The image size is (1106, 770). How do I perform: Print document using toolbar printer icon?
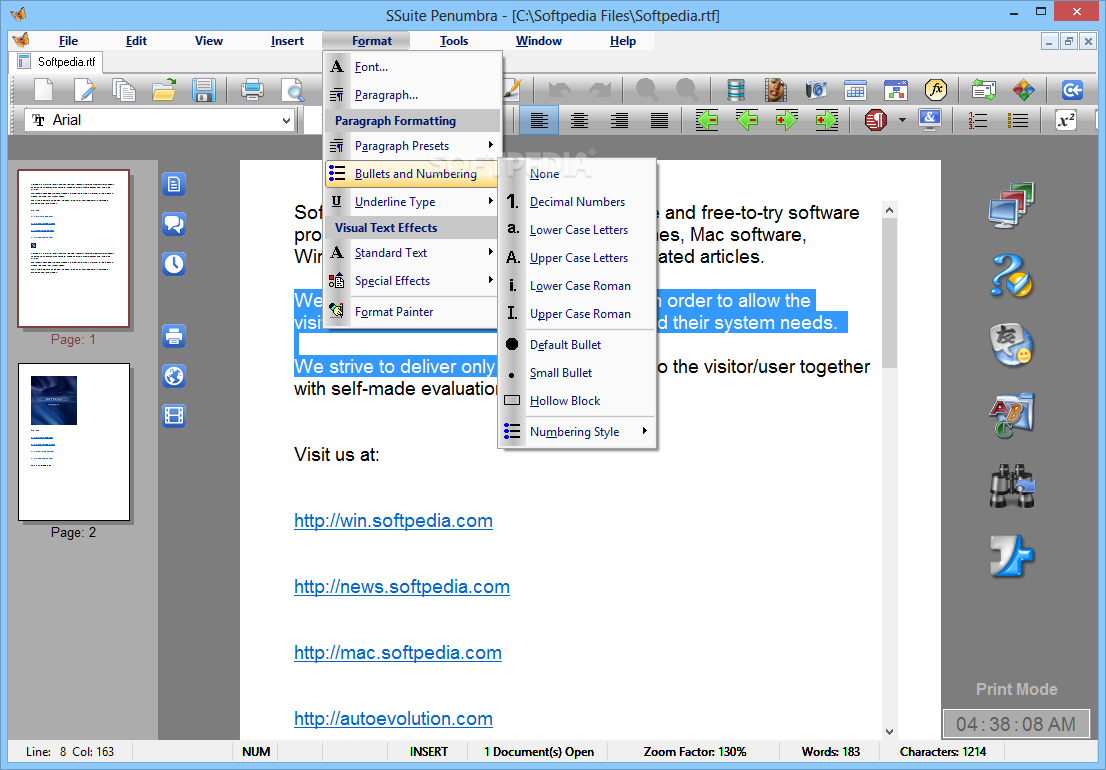253,90
